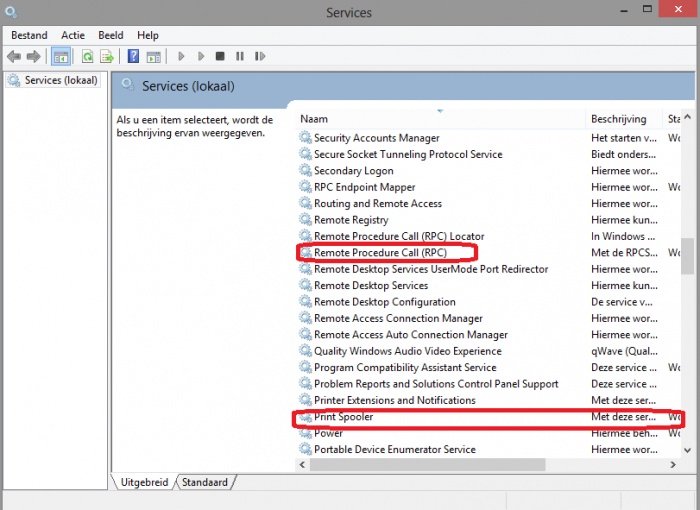Click the Export list toolbar icon

[107, 57]
